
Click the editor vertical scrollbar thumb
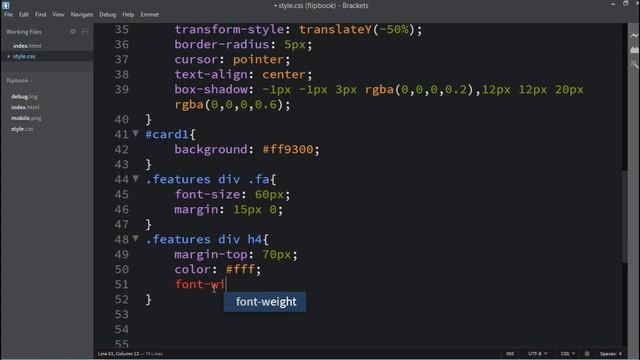(x=624, y=216)
